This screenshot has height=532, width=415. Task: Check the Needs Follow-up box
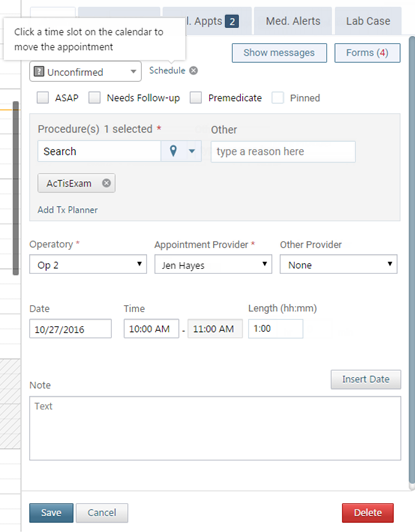click(x=94, y=98)
